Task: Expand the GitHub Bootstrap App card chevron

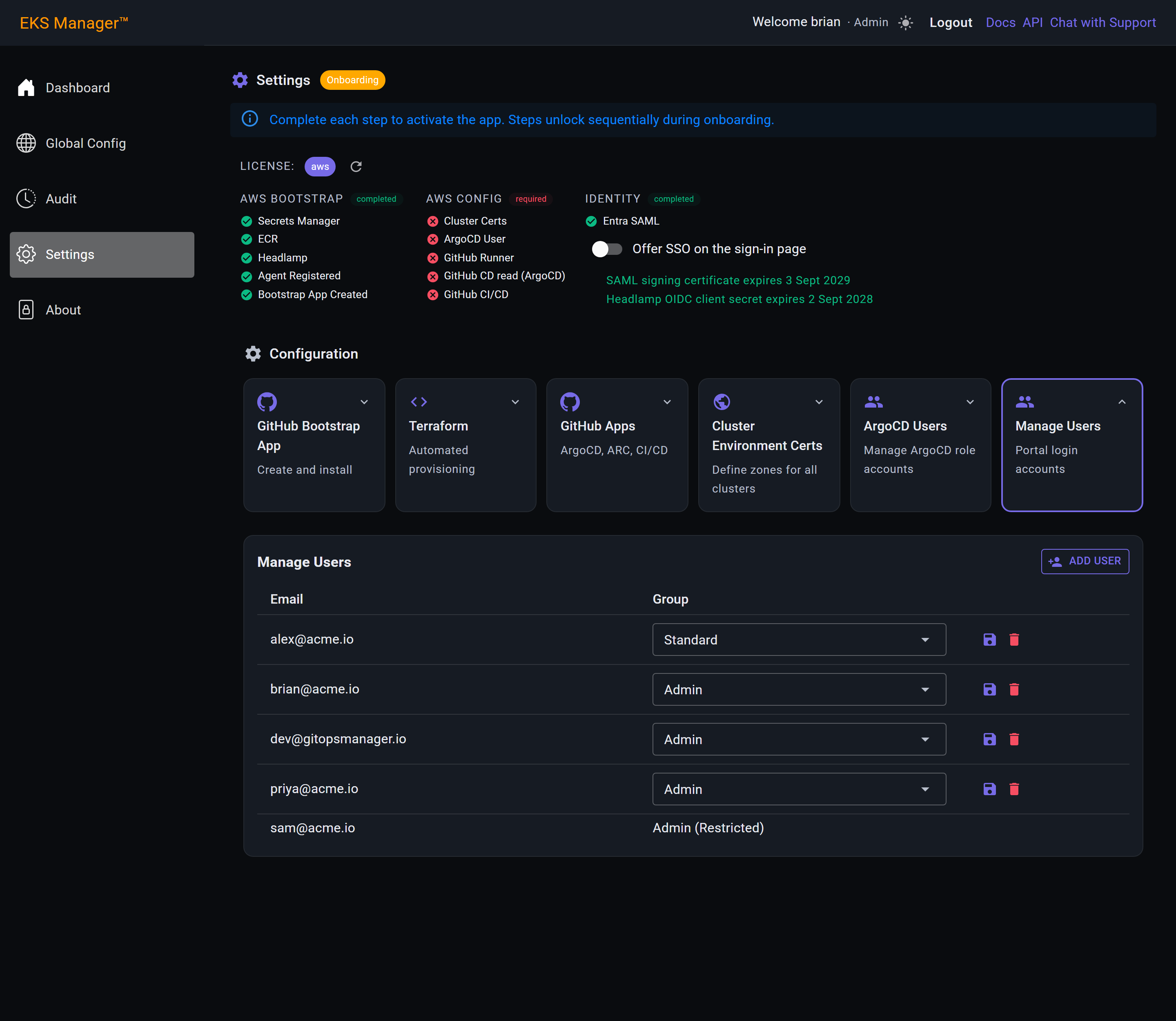Action: coord(364,402)
